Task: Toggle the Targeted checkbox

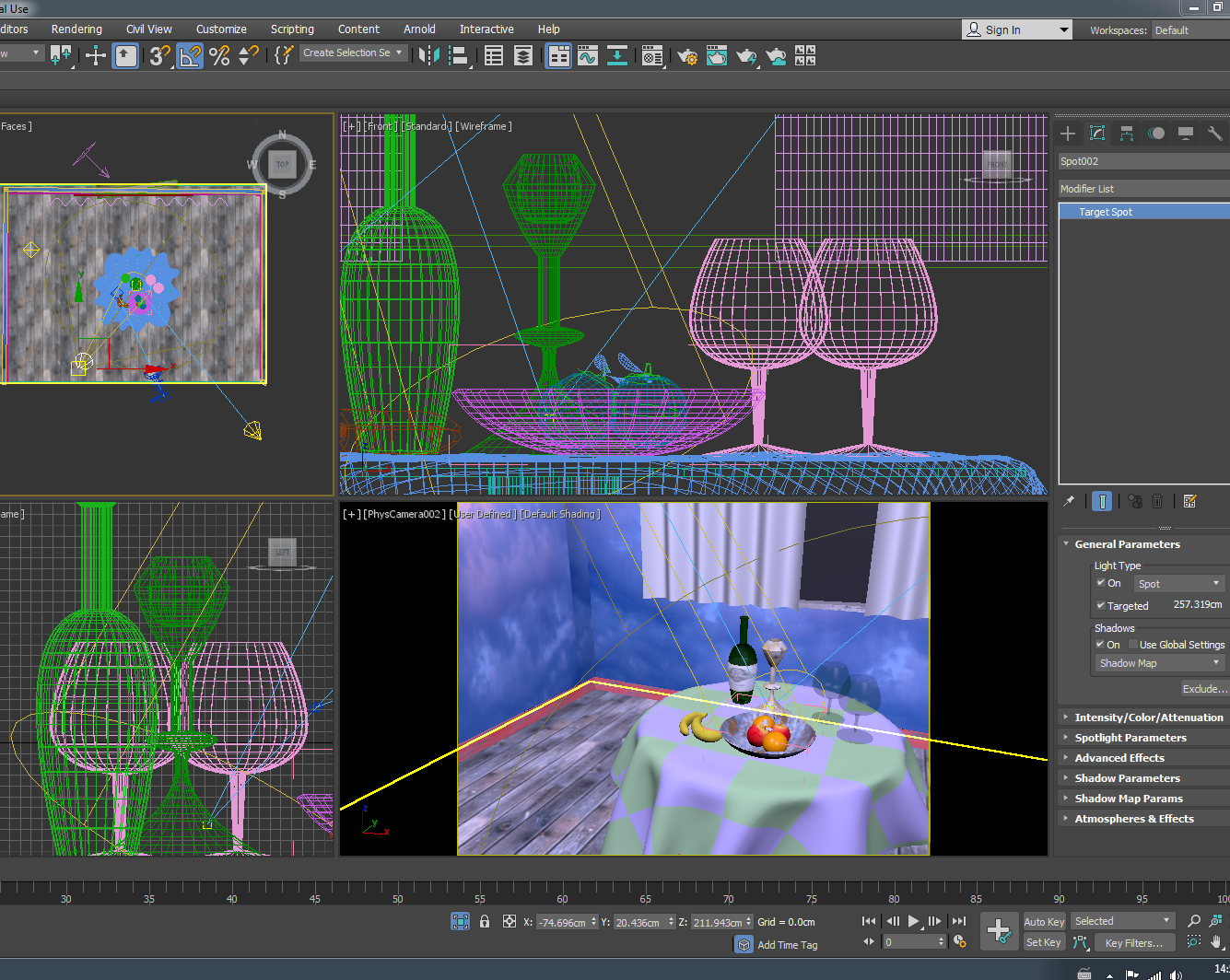Action: (x=1100, y=605)
